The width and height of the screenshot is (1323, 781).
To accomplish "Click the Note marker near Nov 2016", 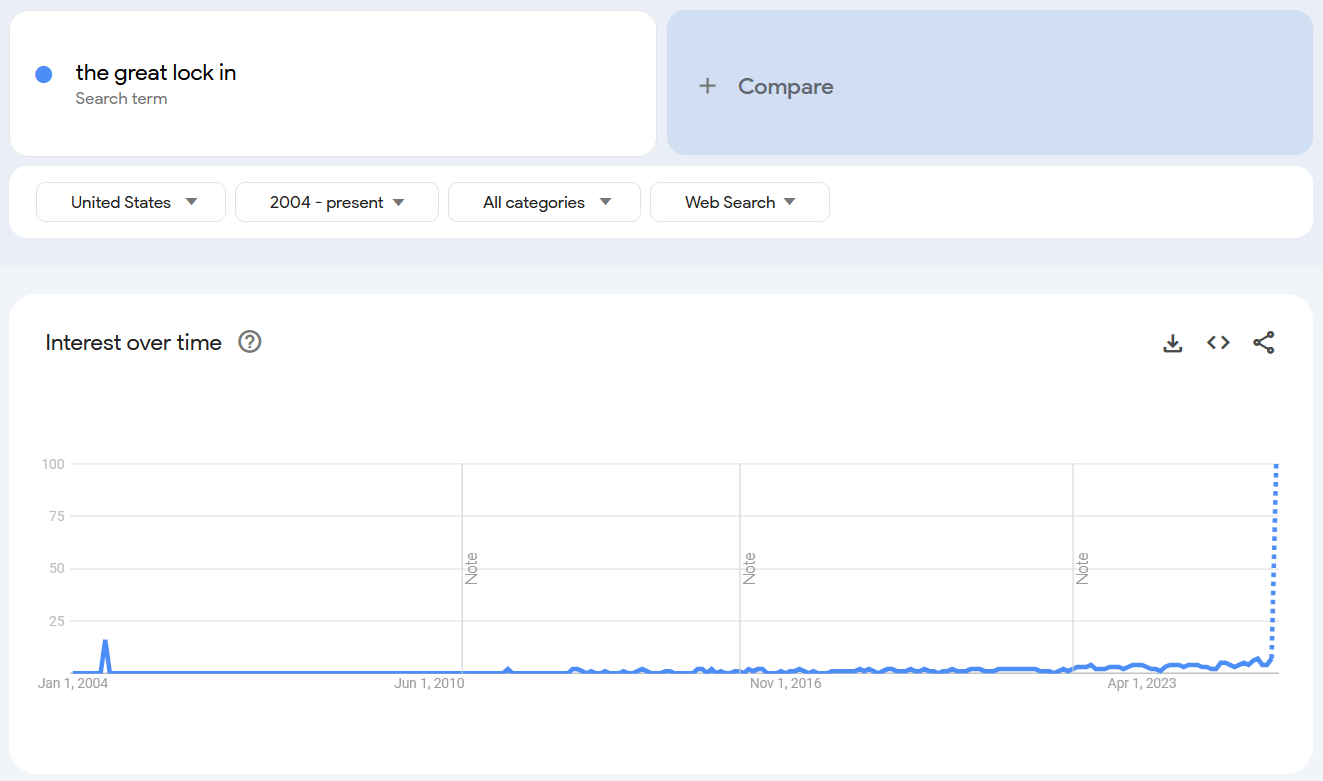I will 749,567.
